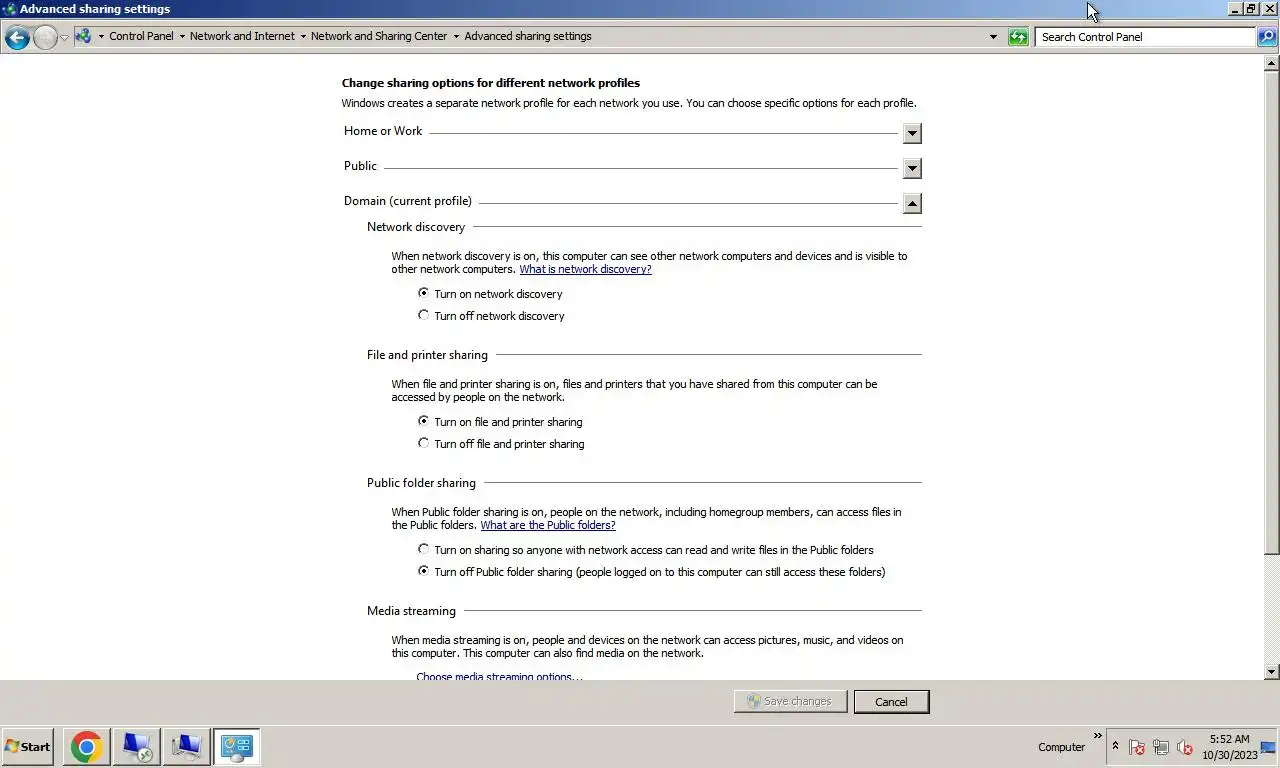This screenshot has width=1280, height=768.
Task: Go to Network and Sharing Center breadcrumb
Action: (379, 36)
